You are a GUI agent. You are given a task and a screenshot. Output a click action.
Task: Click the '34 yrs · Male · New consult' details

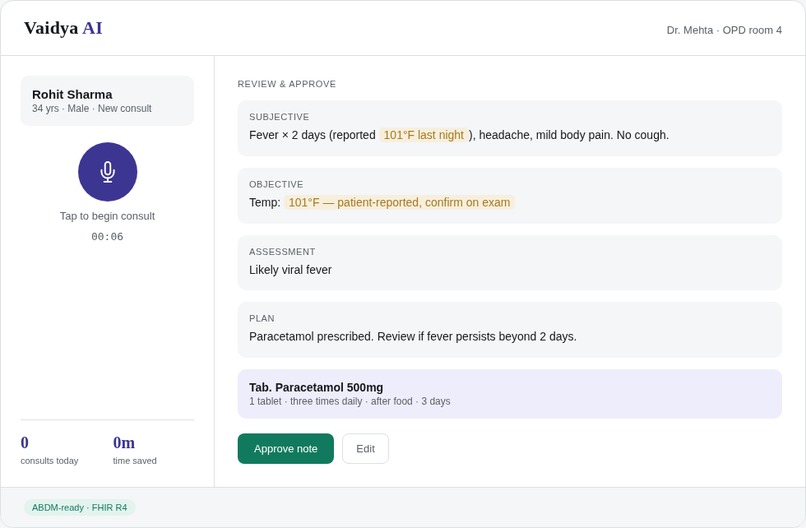coord(91,109)
